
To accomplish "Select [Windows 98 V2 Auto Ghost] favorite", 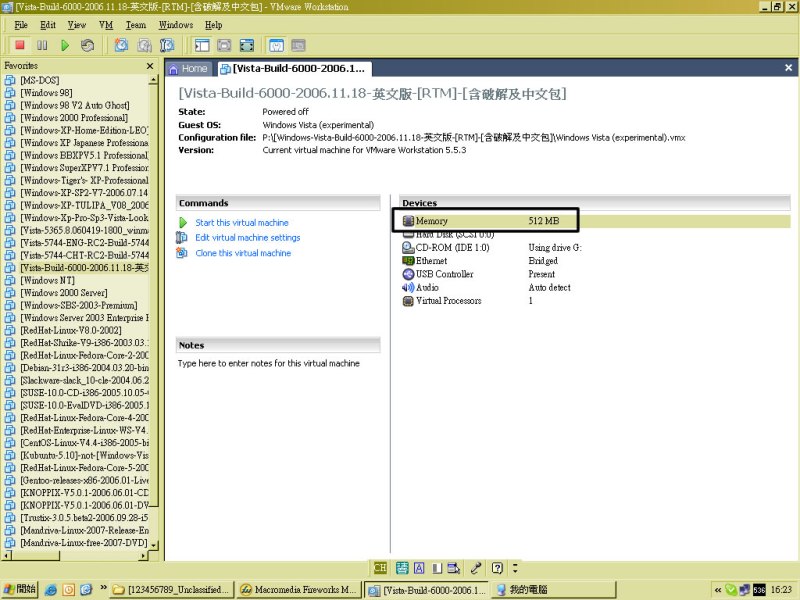I will pos(74,105).
